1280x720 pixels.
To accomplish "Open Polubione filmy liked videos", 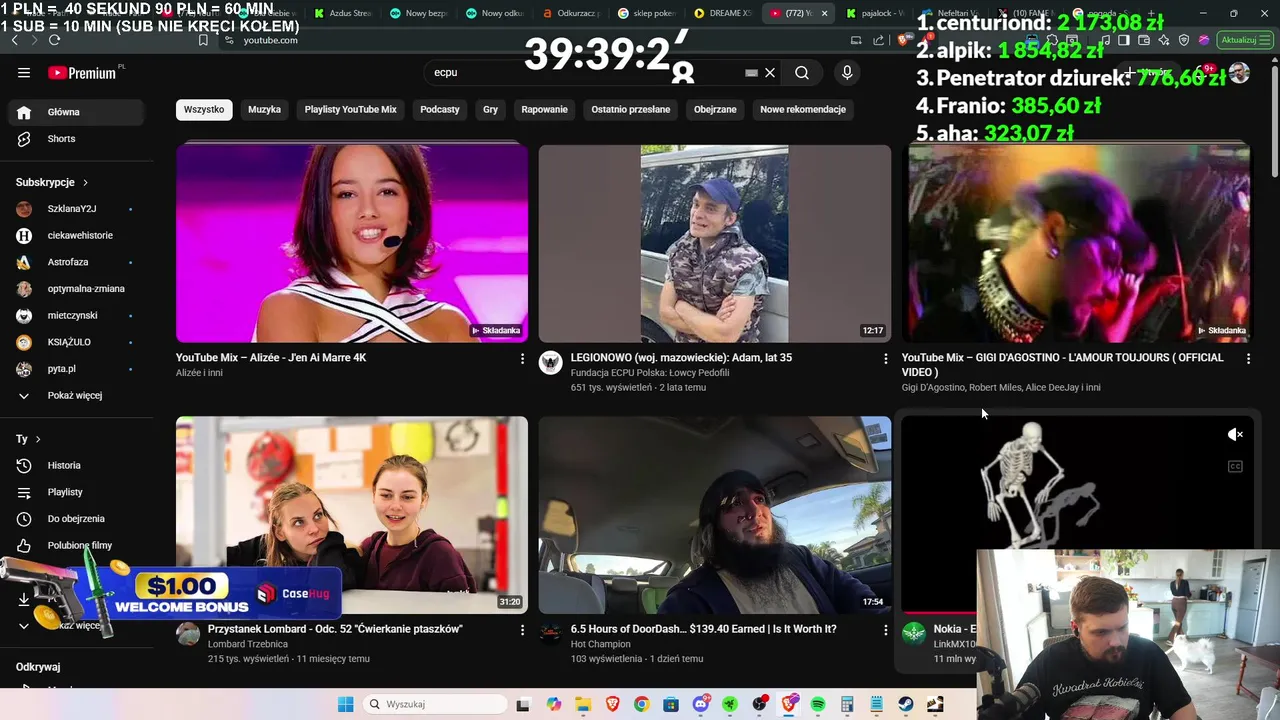I will (78, 545).
